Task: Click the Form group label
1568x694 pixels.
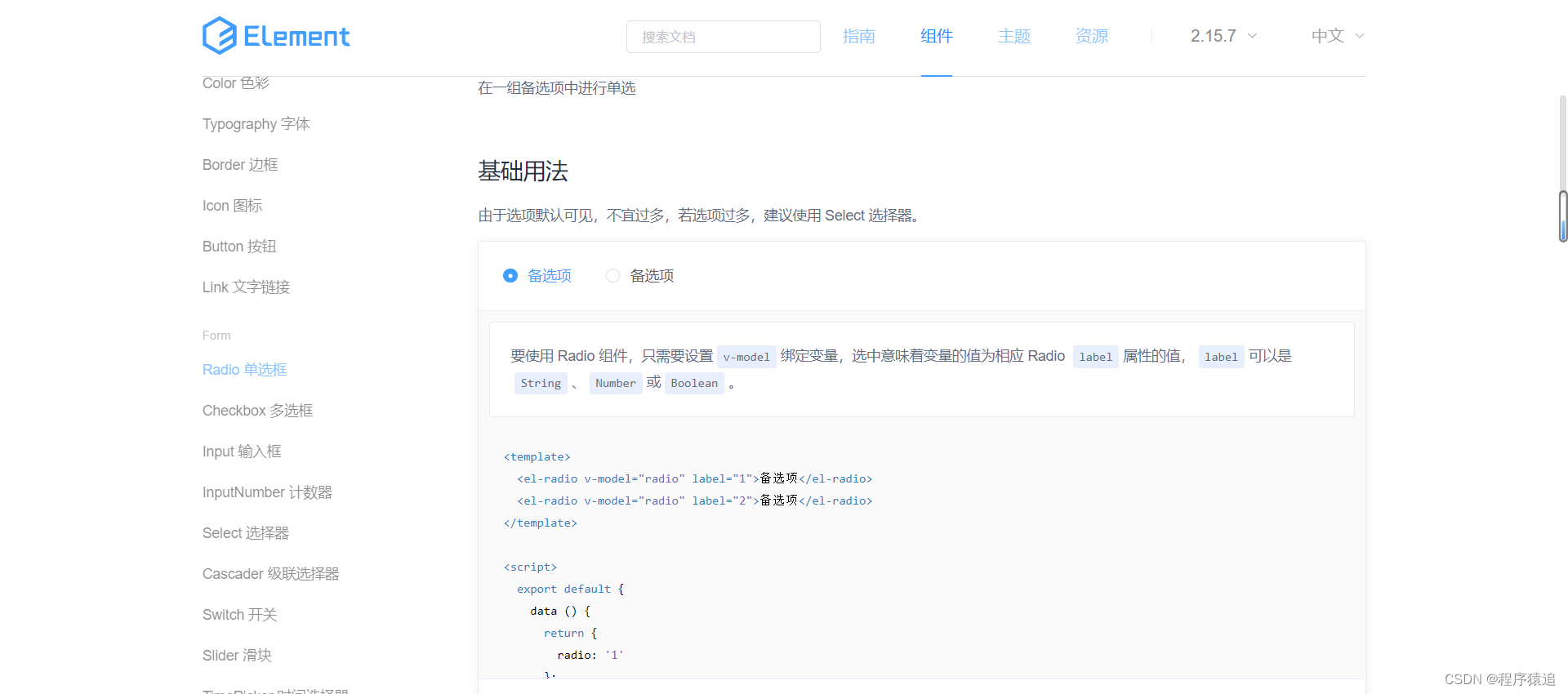Action: point(216,336)
